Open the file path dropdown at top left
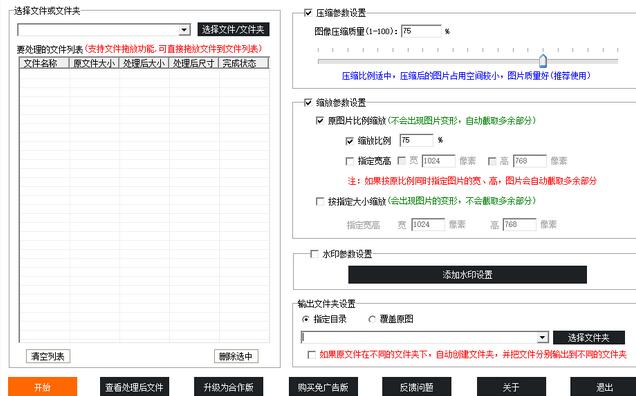The image size is (636, 396). [x=184, y=30]
